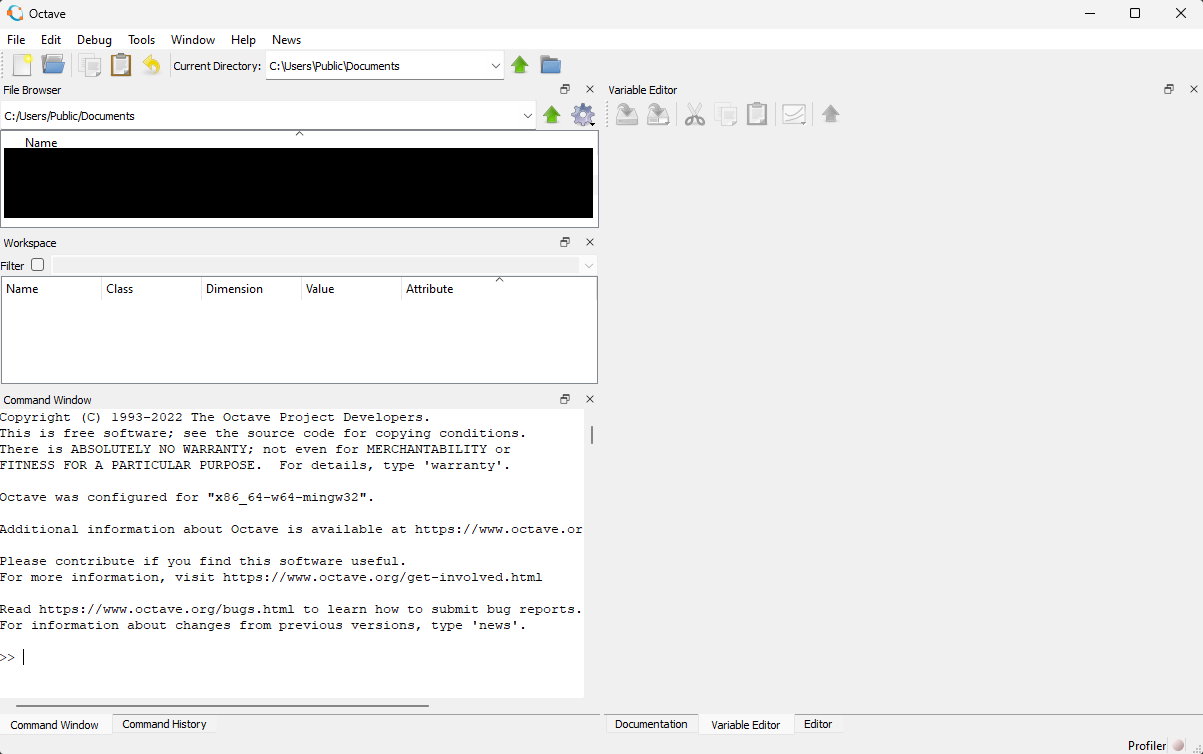
Task: Open the Tools menu
Action: coord(142,40)
